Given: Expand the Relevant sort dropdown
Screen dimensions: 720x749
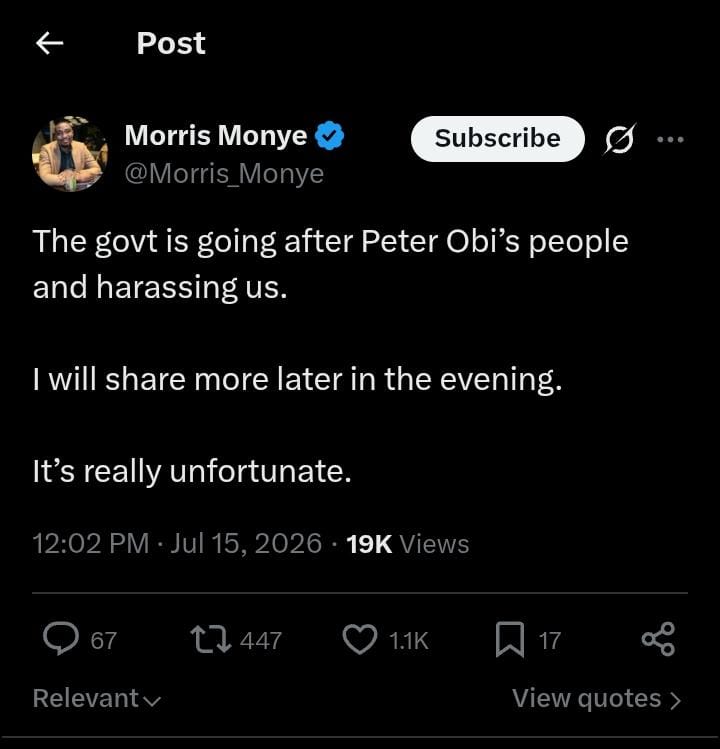Looking at the screenshot, I should click(x=97, y=698).
